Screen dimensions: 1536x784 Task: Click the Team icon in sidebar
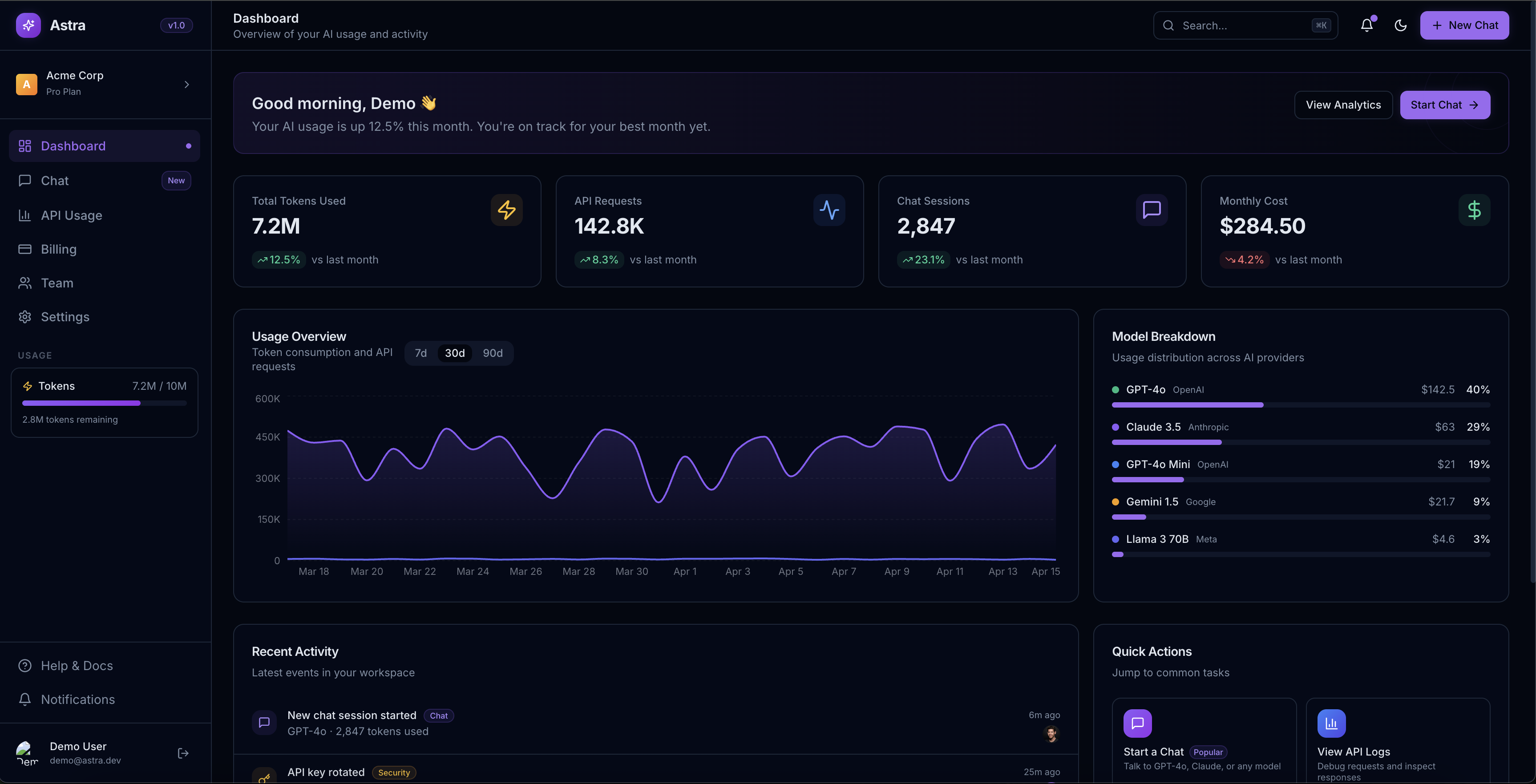(x=24, y=283)
